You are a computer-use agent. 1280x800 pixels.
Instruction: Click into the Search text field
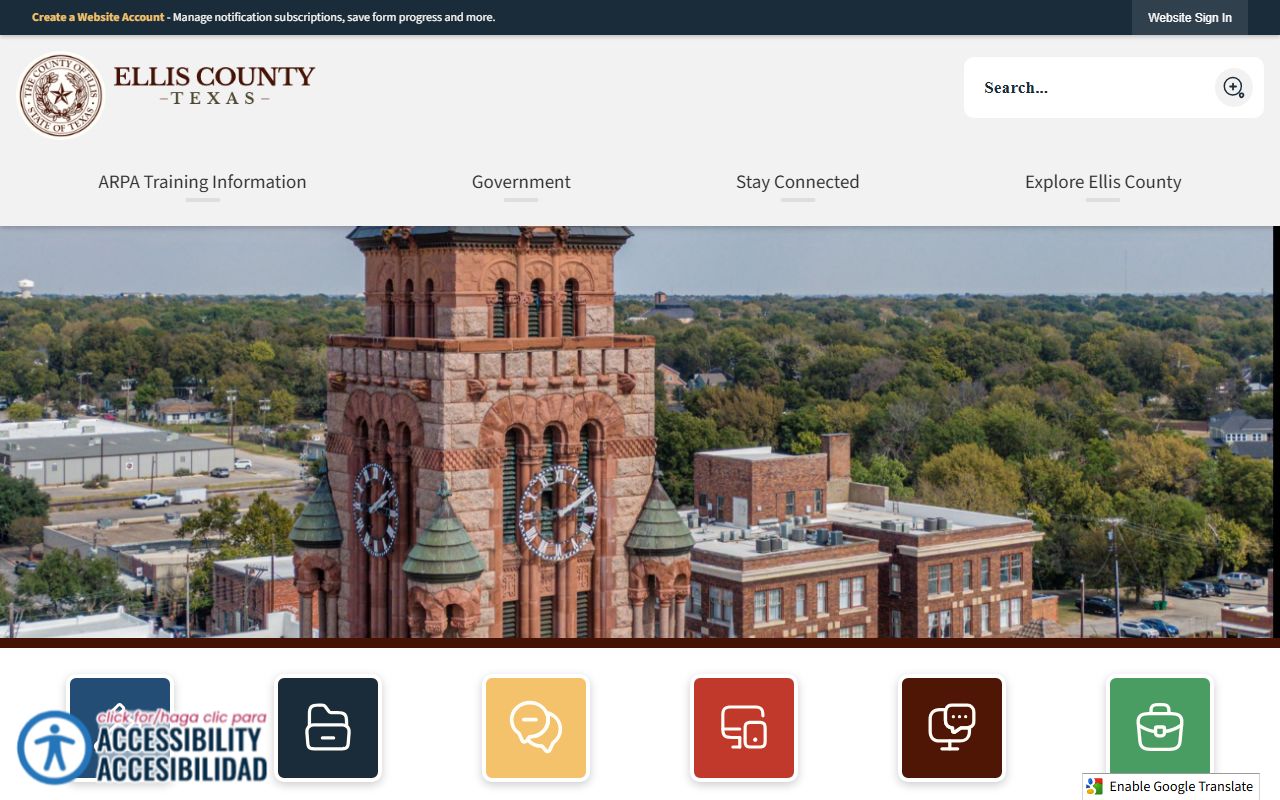tap(1090, 88)
